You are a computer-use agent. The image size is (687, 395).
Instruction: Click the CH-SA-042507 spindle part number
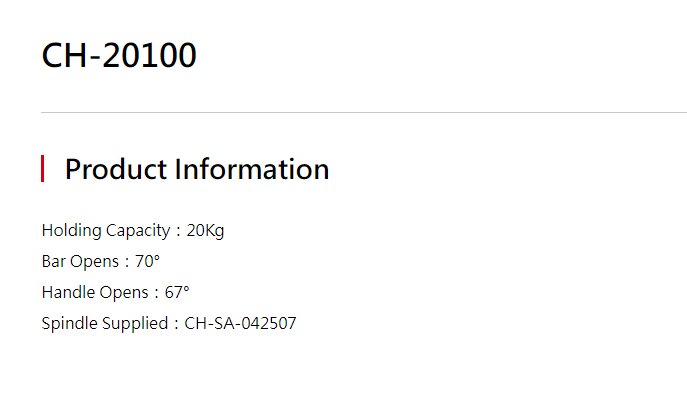coord(241,324)
